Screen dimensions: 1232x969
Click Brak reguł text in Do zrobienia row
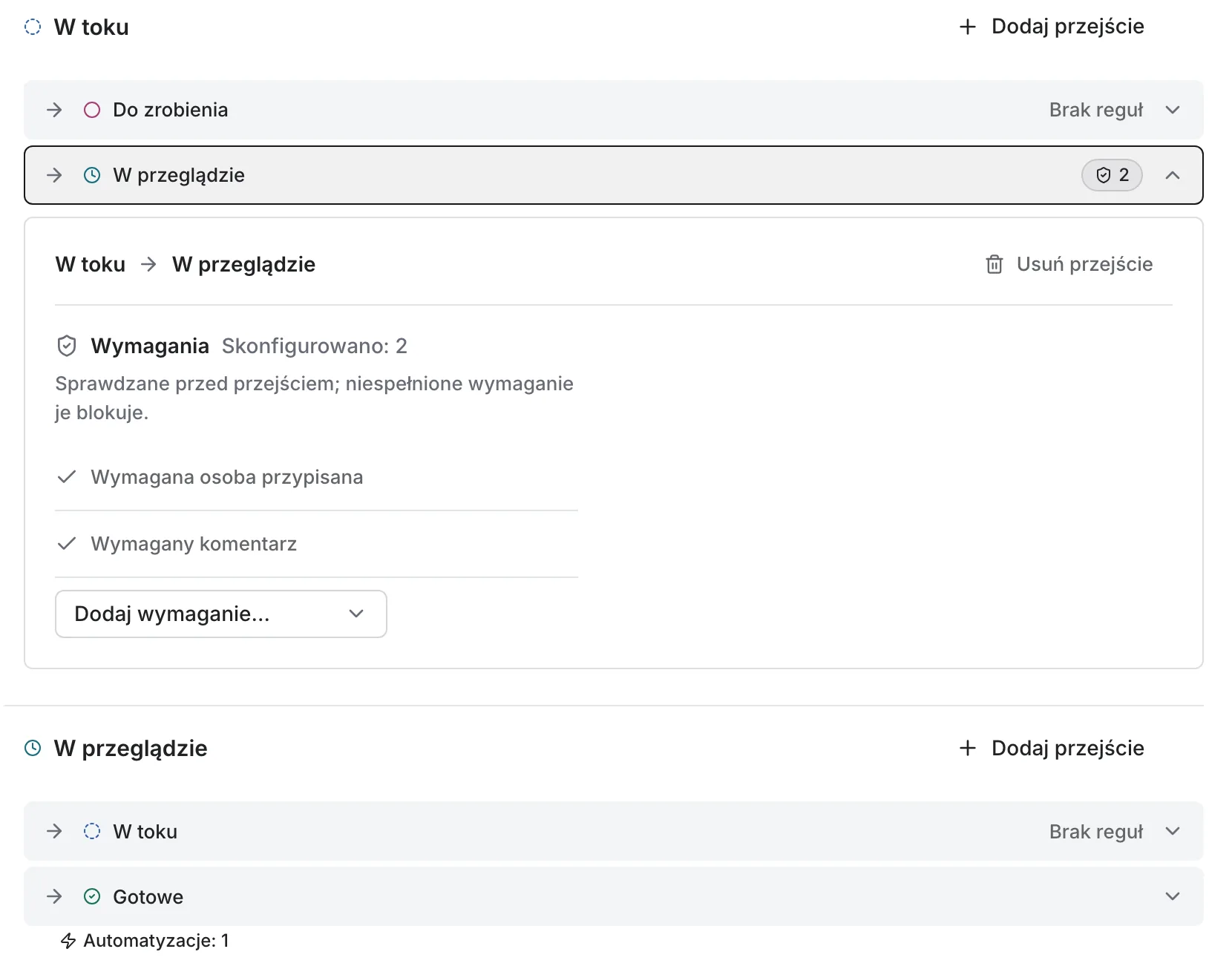(1096, 110)
